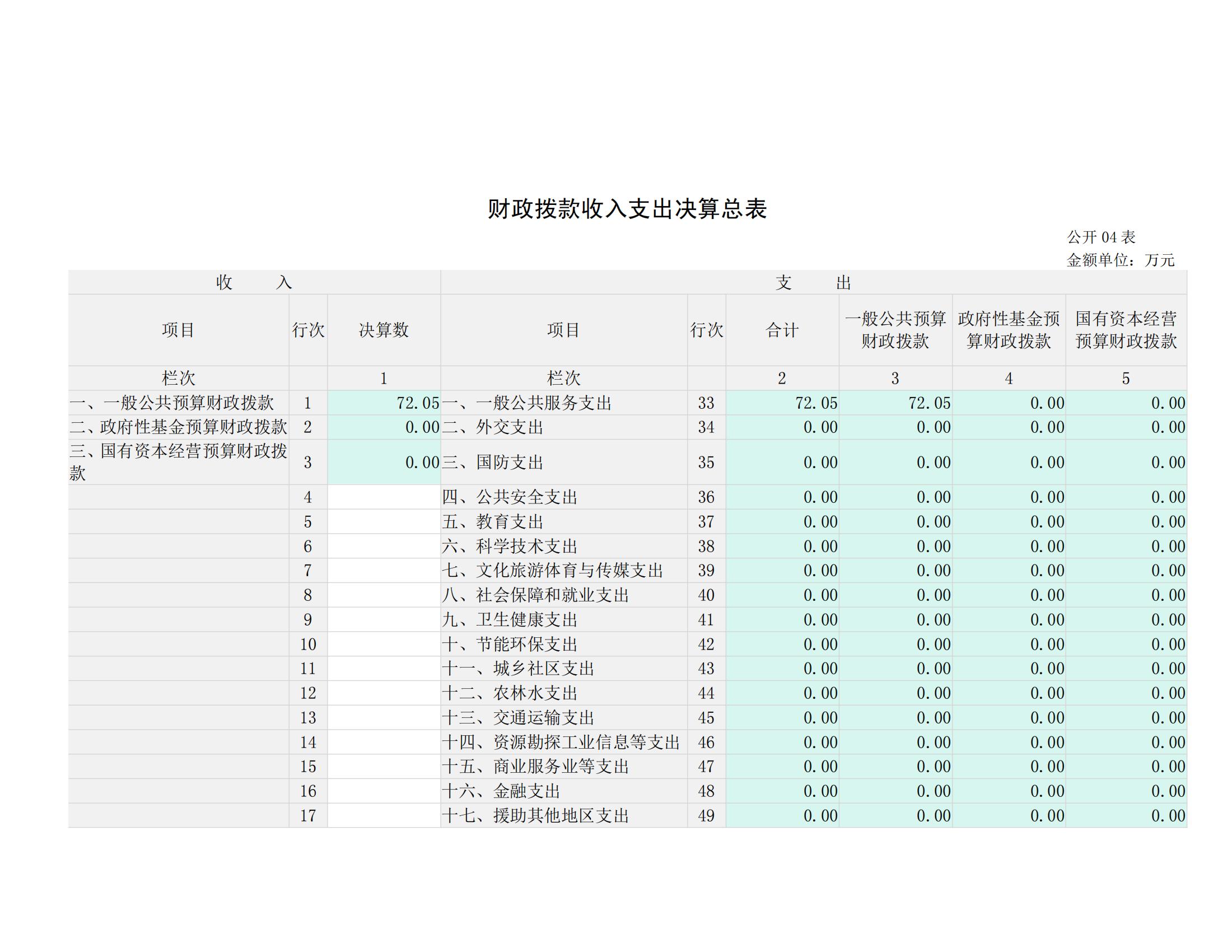Click the 决算数 column header
This screenshot has width=1232, height=952.
384,330
